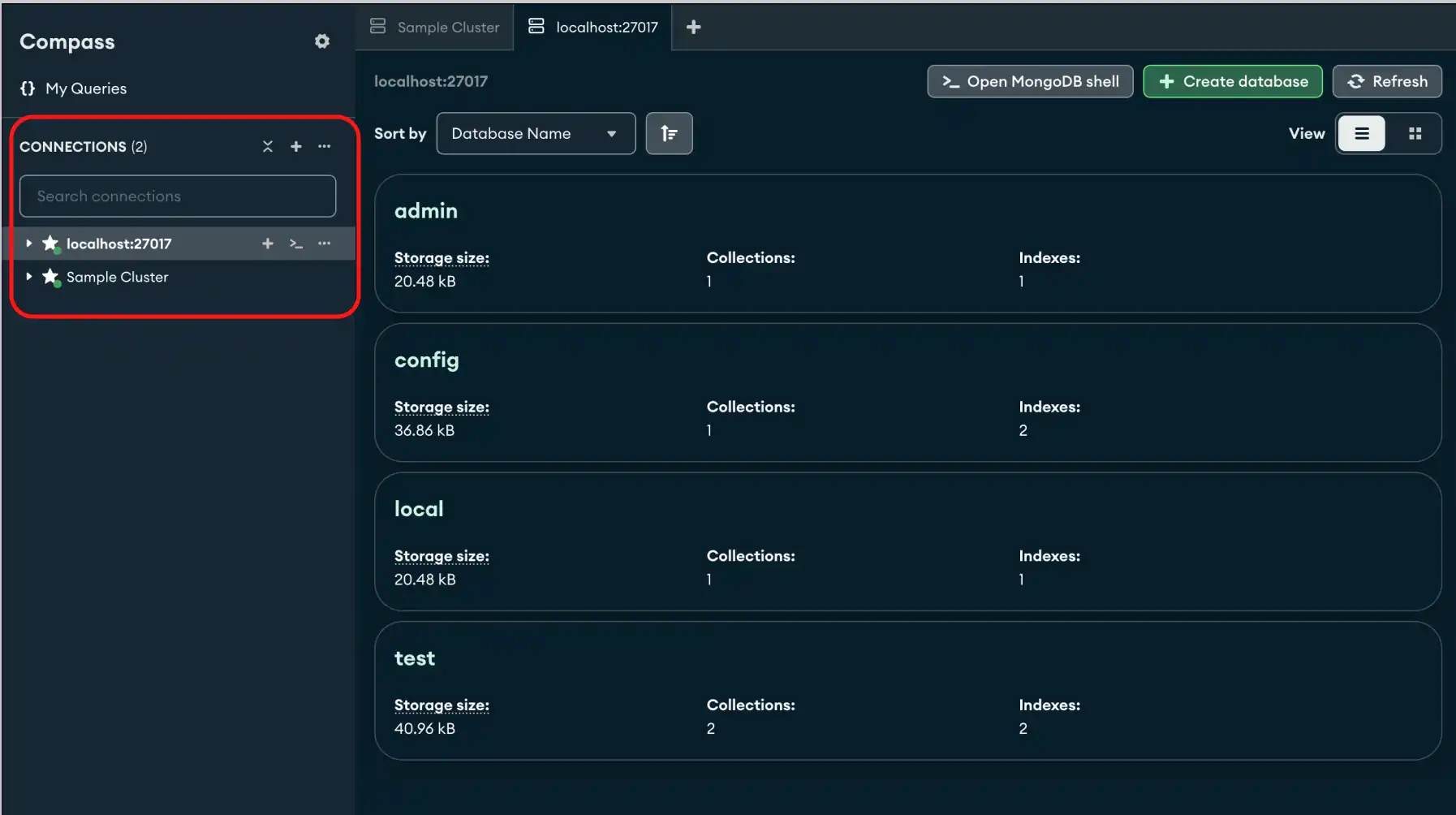1456x815 pixels.
Task: Focus the Search connections field
Action: (178, 196)
